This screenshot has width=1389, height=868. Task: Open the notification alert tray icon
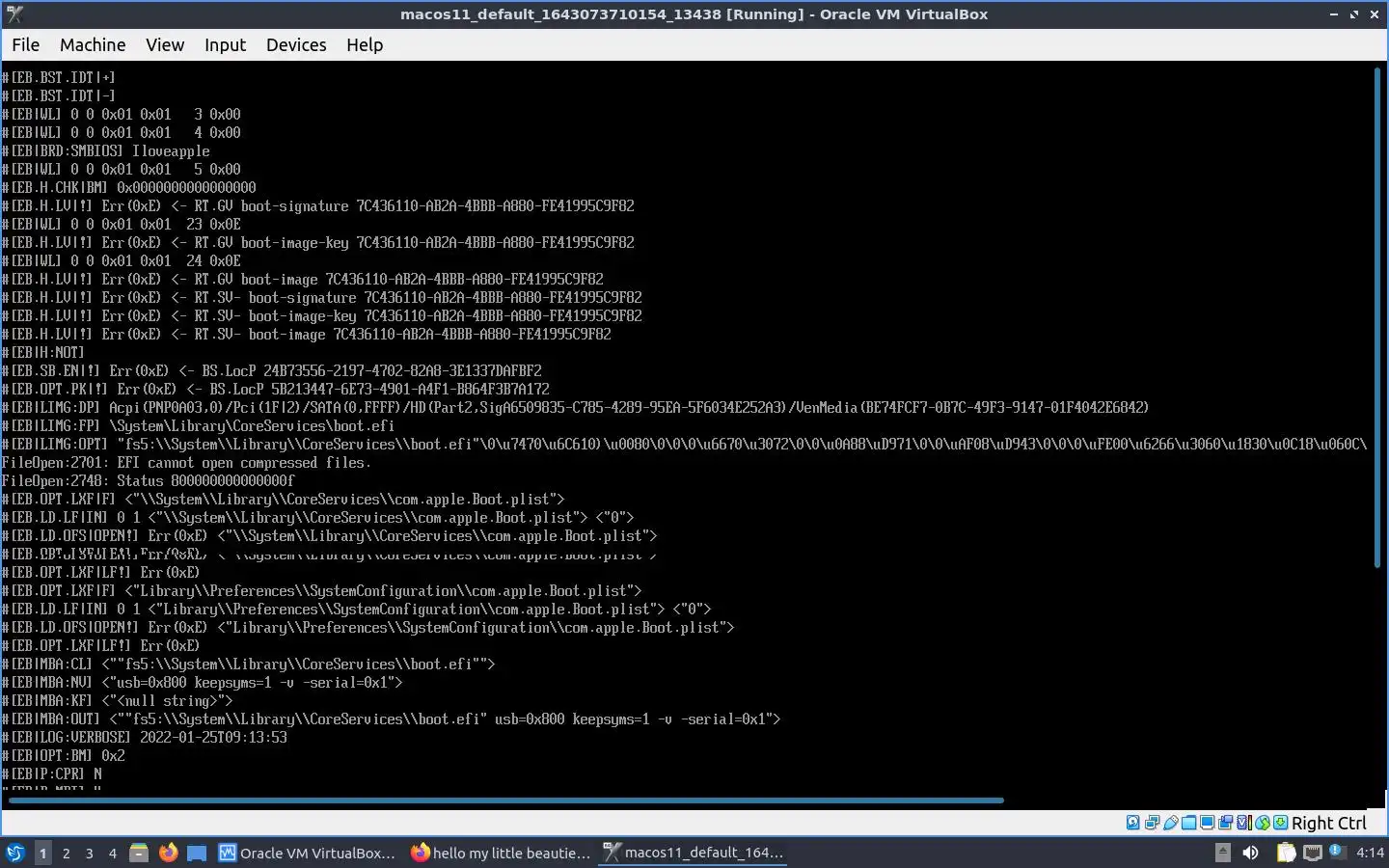[1339, 852]
